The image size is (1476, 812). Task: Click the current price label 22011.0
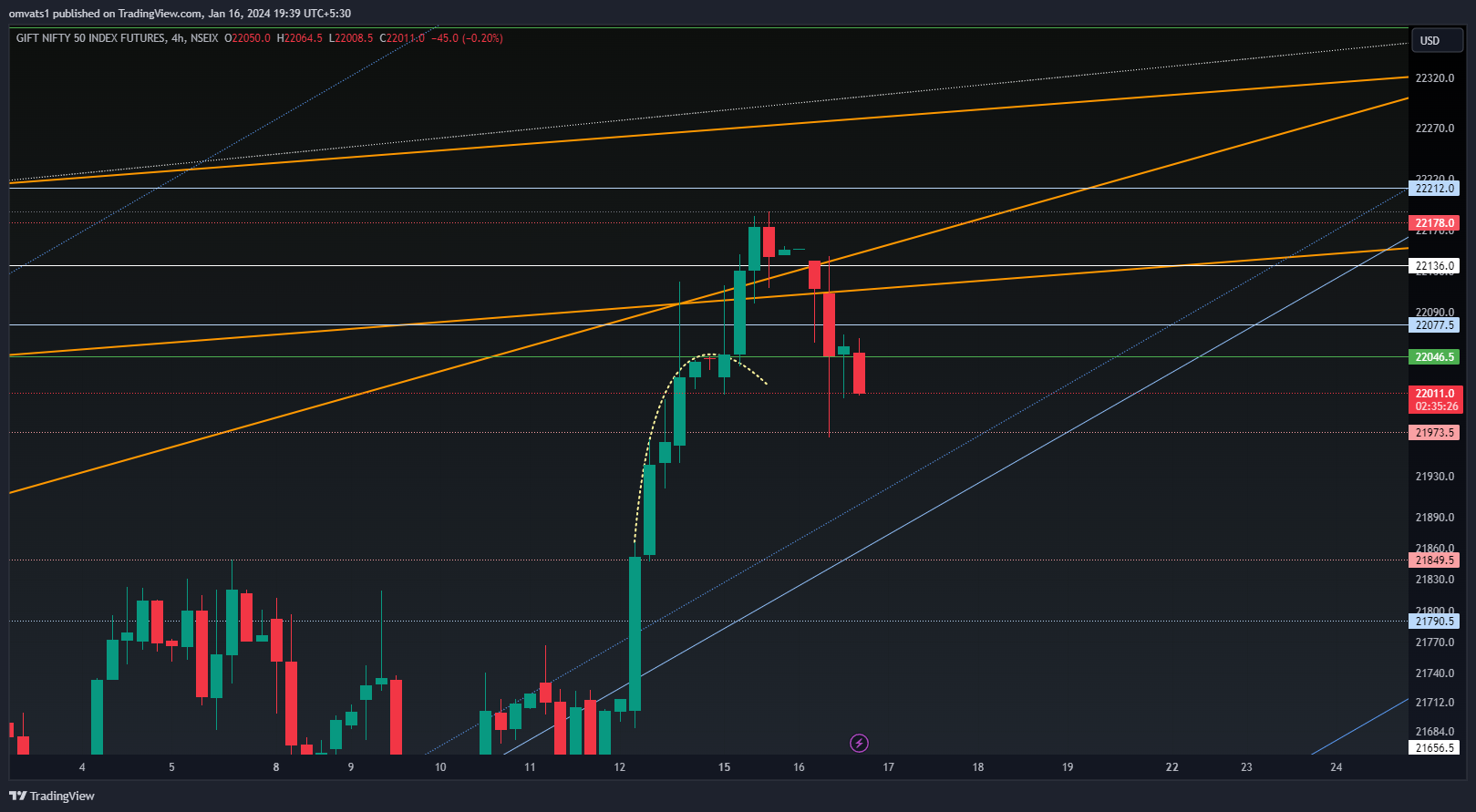click(x=1435, y=394)
